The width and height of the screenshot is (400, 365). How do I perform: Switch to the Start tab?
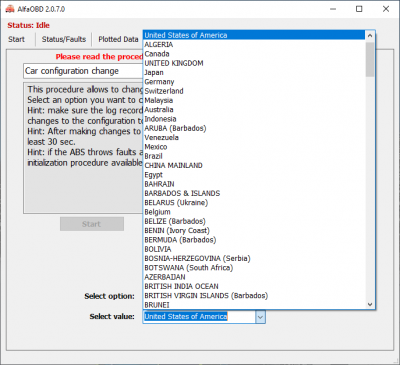click(x=16, y=39)
